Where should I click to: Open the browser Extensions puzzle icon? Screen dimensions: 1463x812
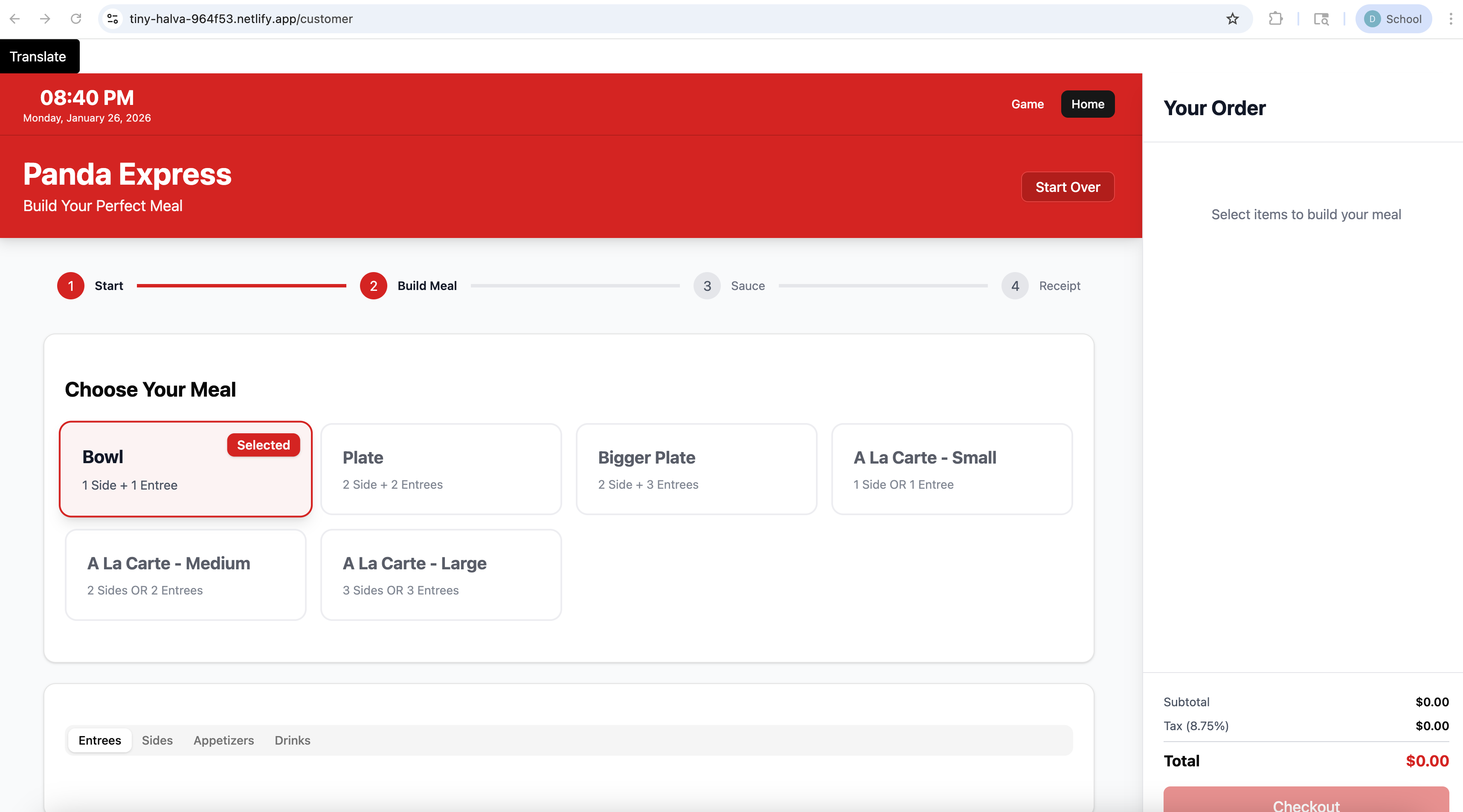click(x=1276, y=19)
